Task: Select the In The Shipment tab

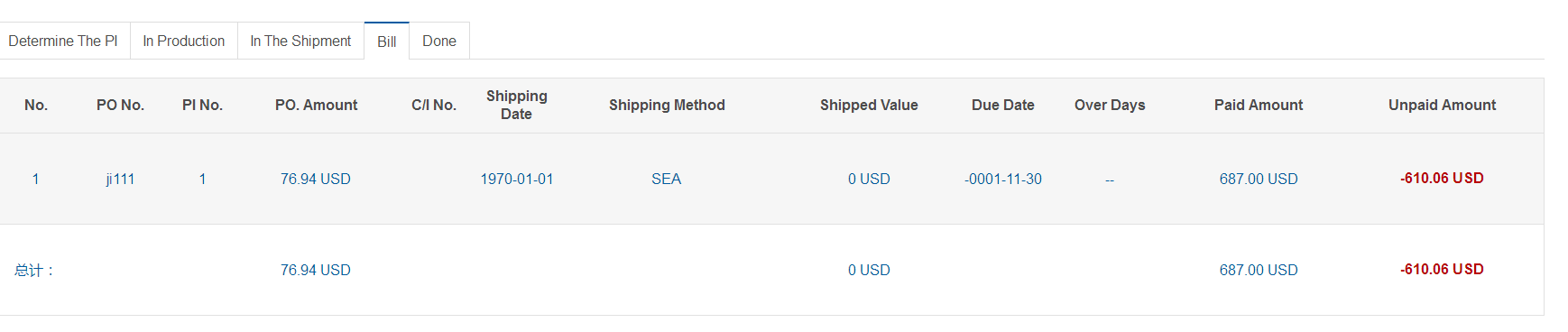Action: pos(300,41)
